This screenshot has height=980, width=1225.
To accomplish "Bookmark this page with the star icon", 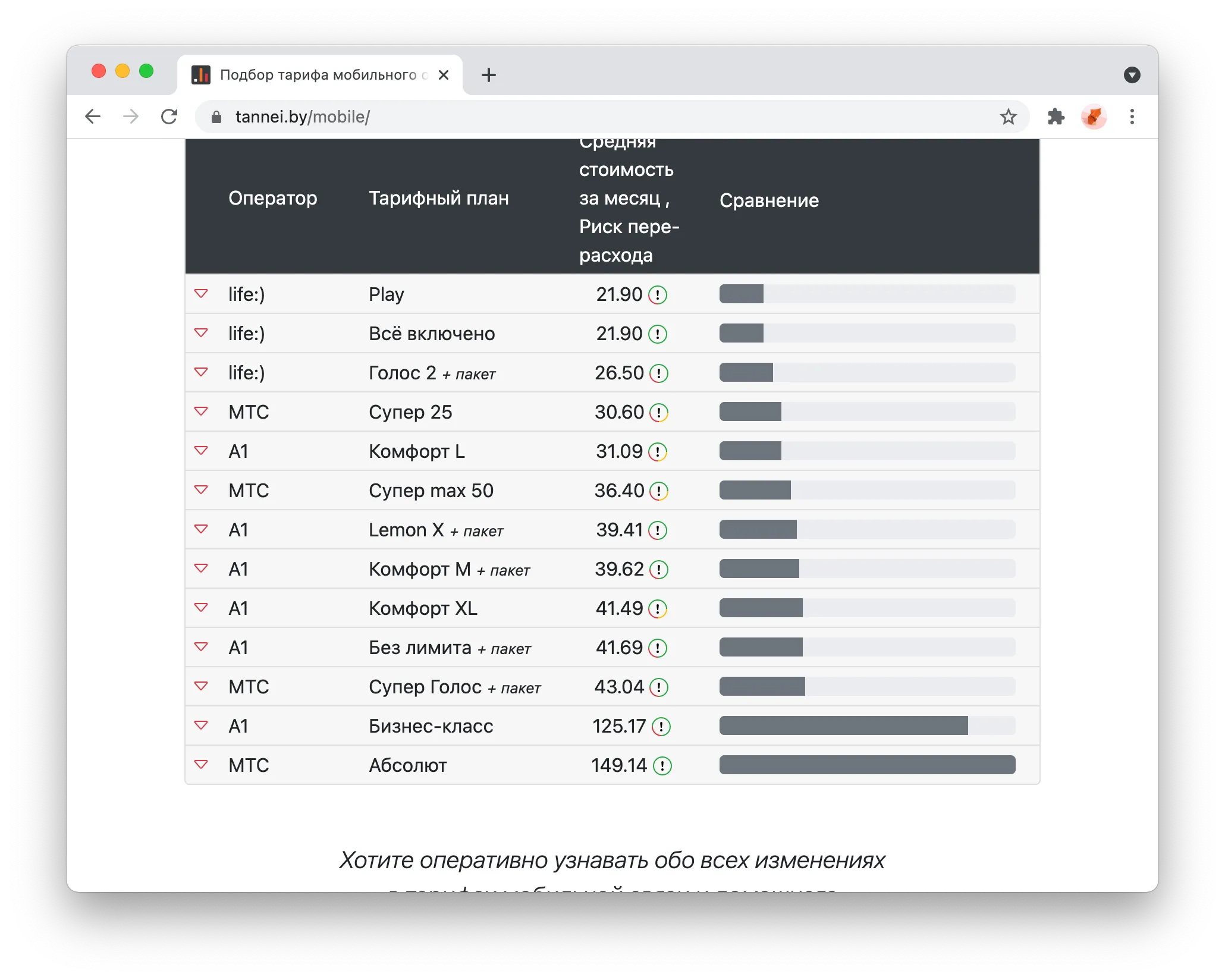I will coord(1008,117).
